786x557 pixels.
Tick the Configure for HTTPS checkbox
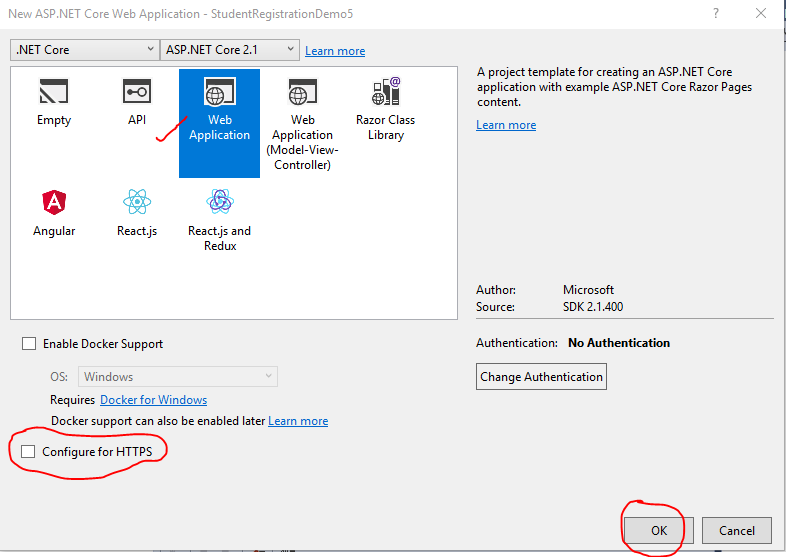[x=28, y=452]
